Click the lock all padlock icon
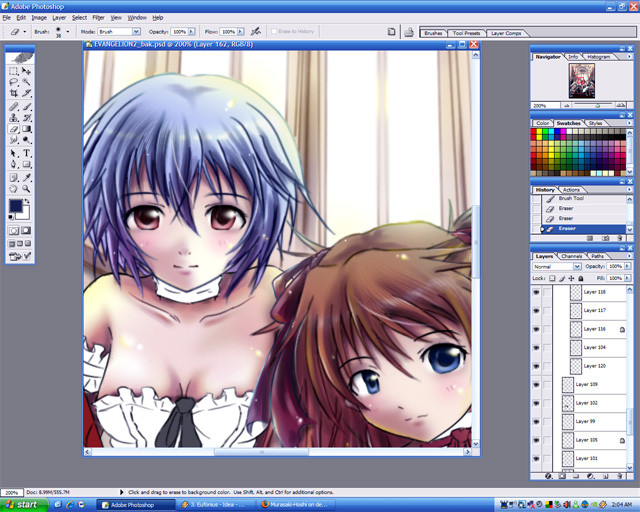Screen dimensions: 640x512 coord(581,278)
